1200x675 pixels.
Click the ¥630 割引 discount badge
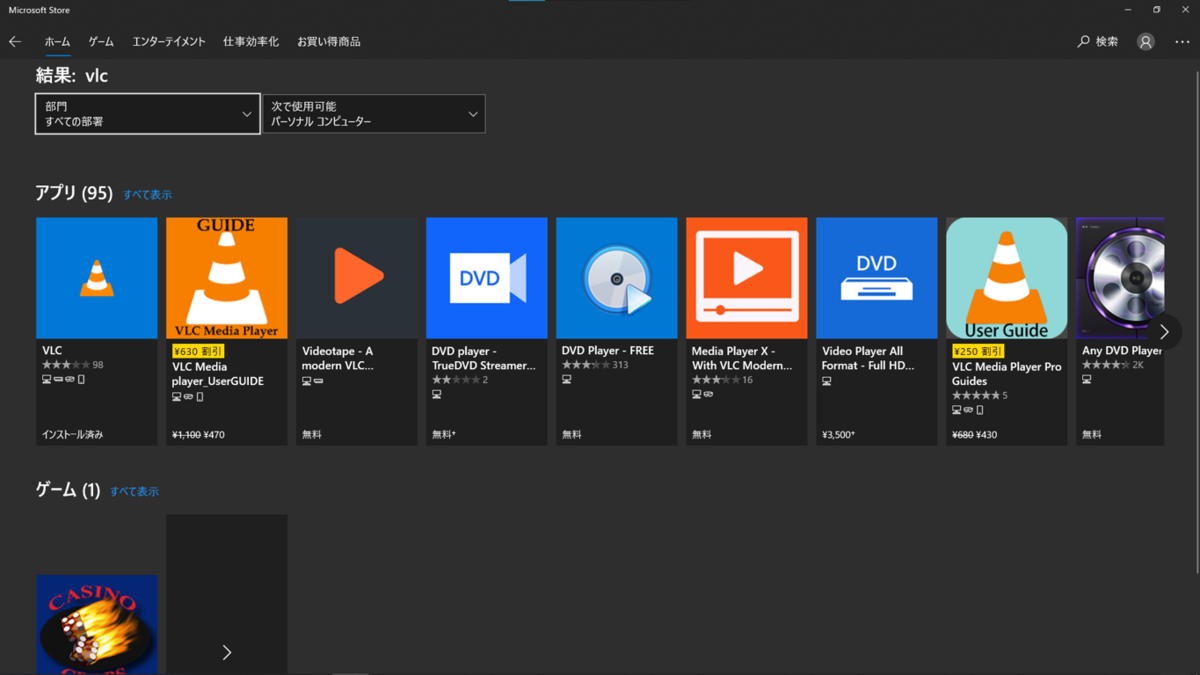198,351
